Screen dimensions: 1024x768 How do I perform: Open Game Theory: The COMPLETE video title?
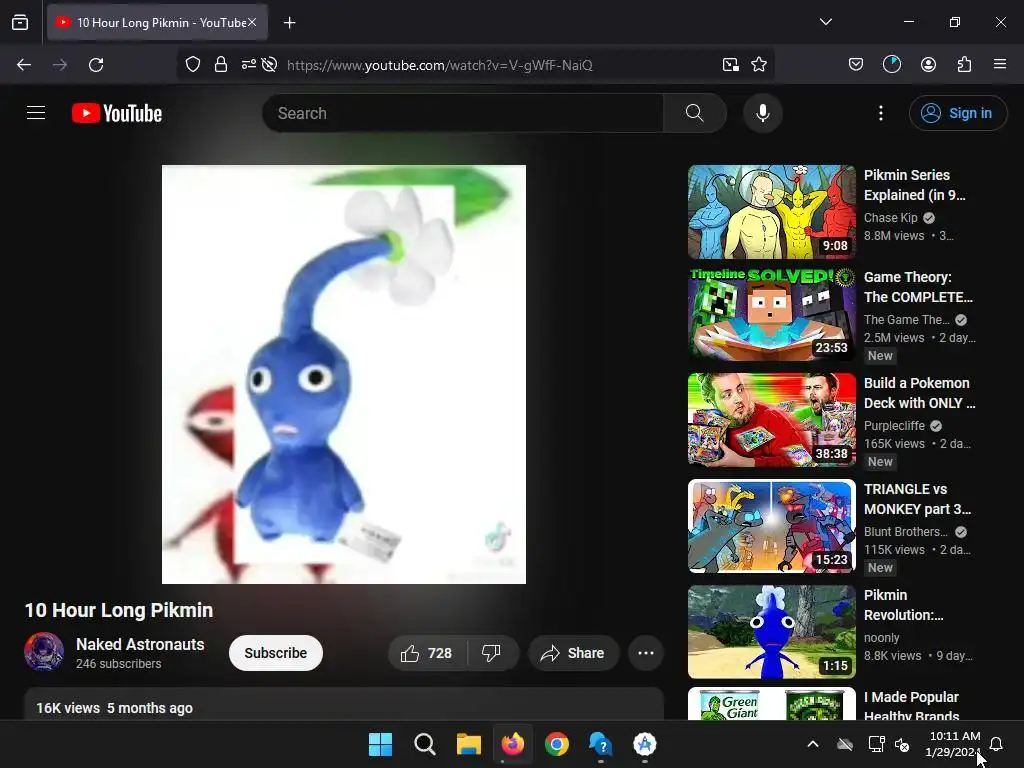918,287
